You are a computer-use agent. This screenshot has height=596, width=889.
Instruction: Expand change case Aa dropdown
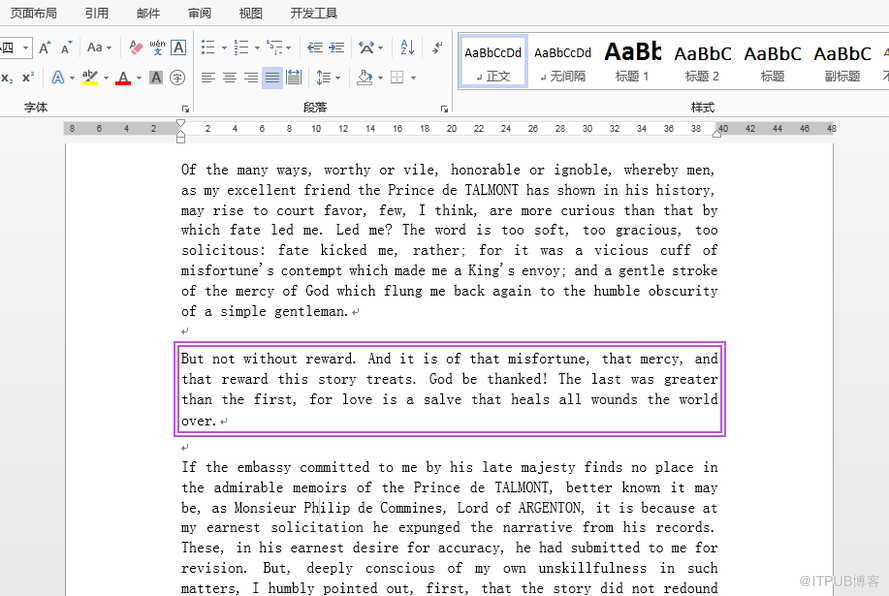pyautogui.click(x=109, y=48)
